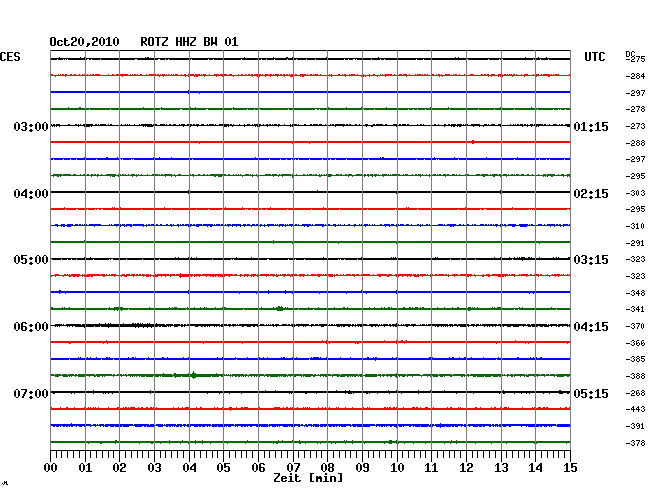The height and width of the screenshot is (494, 650).
Task: Select the 05:00 time label
Action: click(31, 260)
